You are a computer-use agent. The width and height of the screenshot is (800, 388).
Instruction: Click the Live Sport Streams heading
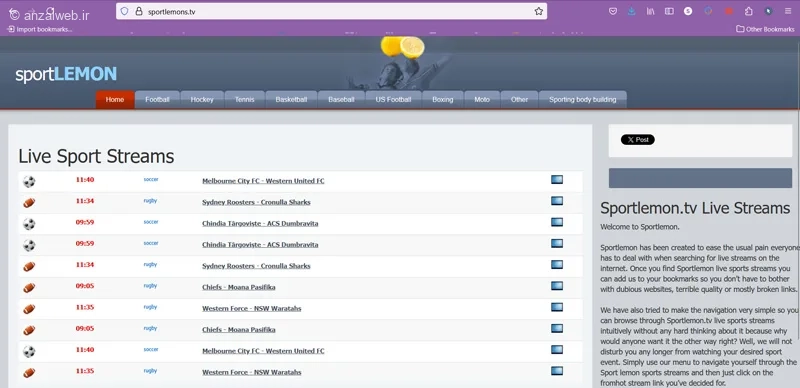click(96, 156)
